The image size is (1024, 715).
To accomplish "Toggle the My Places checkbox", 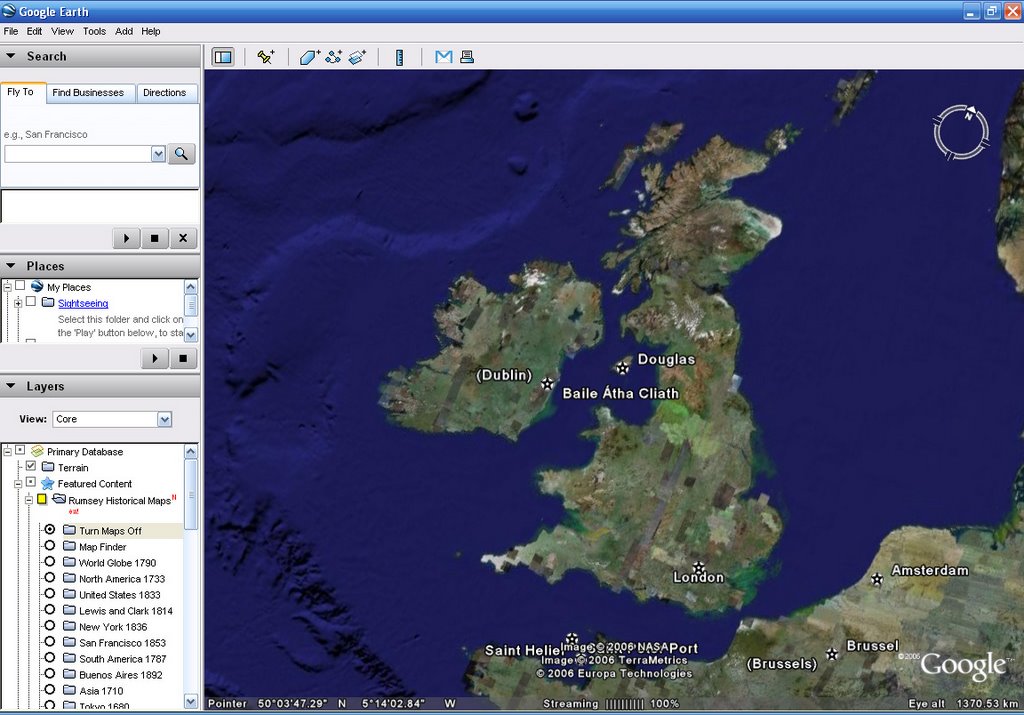I will pyautogui.click(x=20, y=286).
